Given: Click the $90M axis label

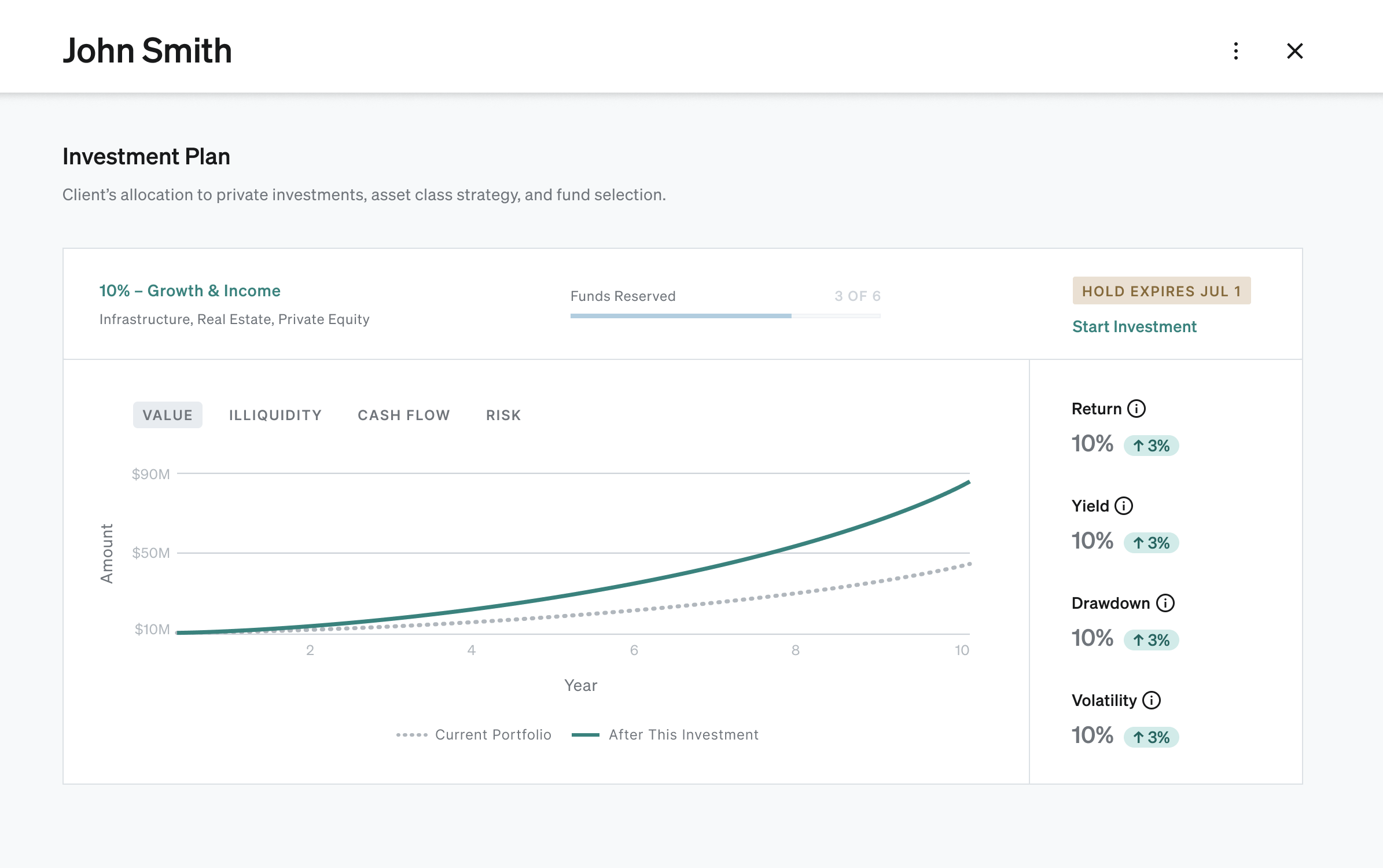Looking at the screenshot, I should [x=151, y=474].
